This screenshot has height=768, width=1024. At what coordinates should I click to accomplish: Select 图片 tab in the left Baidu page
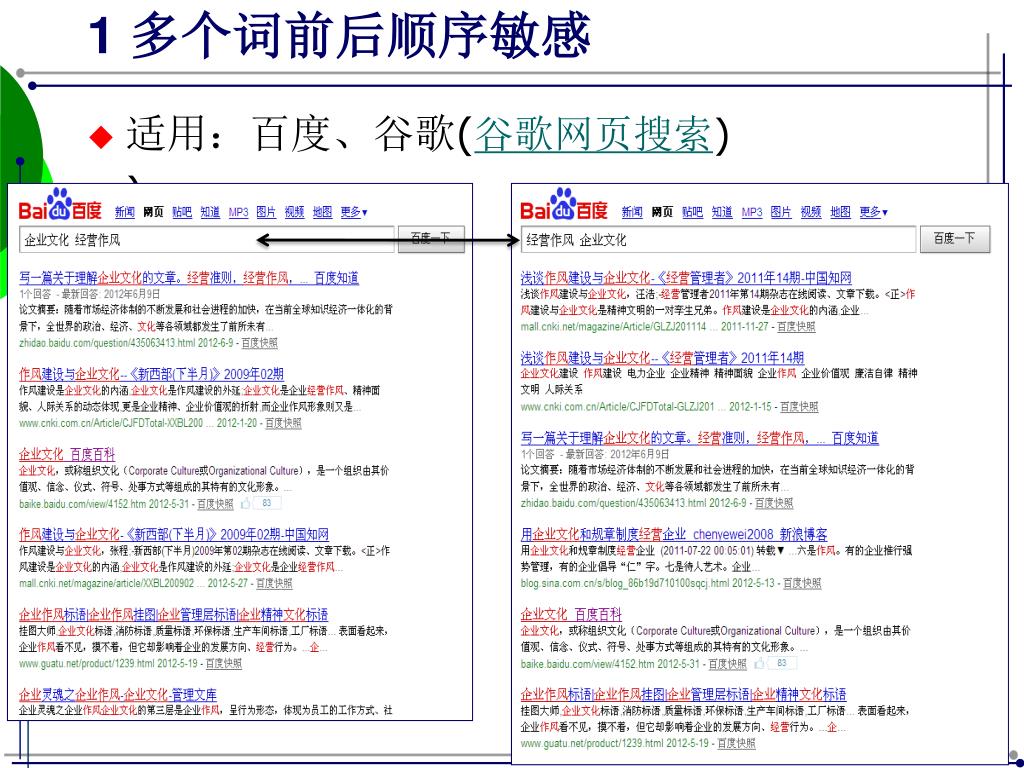tap(266, 212)
